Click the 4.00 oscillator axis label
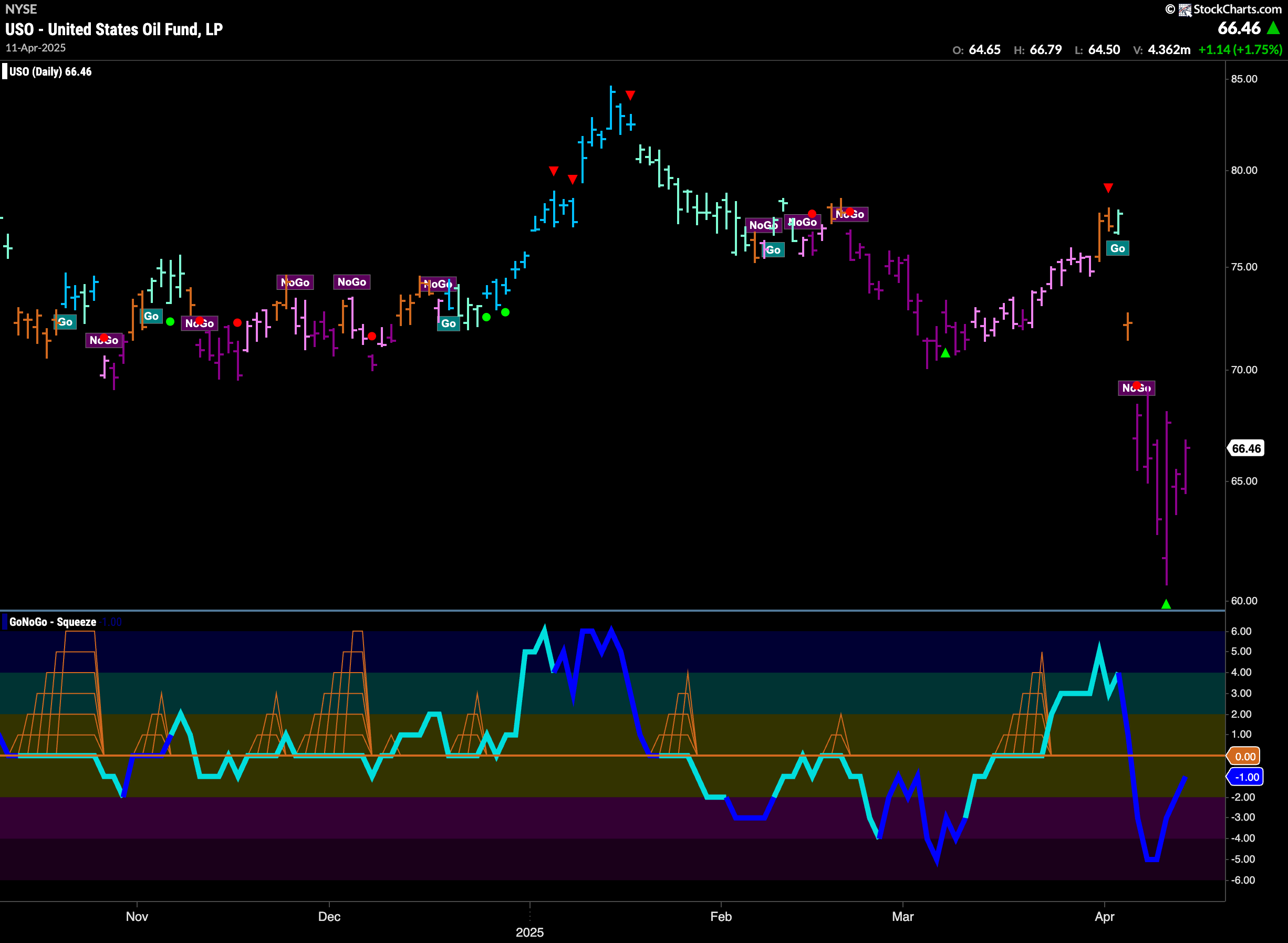 [1241, 672]
